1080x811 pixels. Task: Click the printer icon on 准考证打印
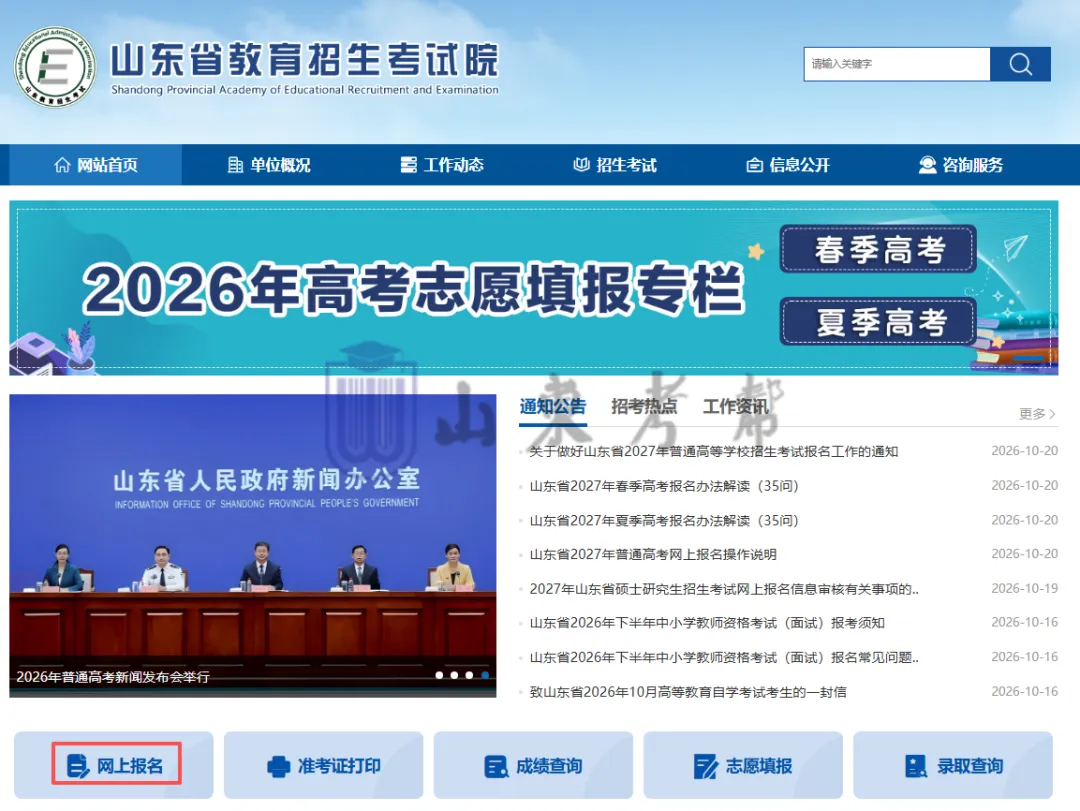pos(278,766)
